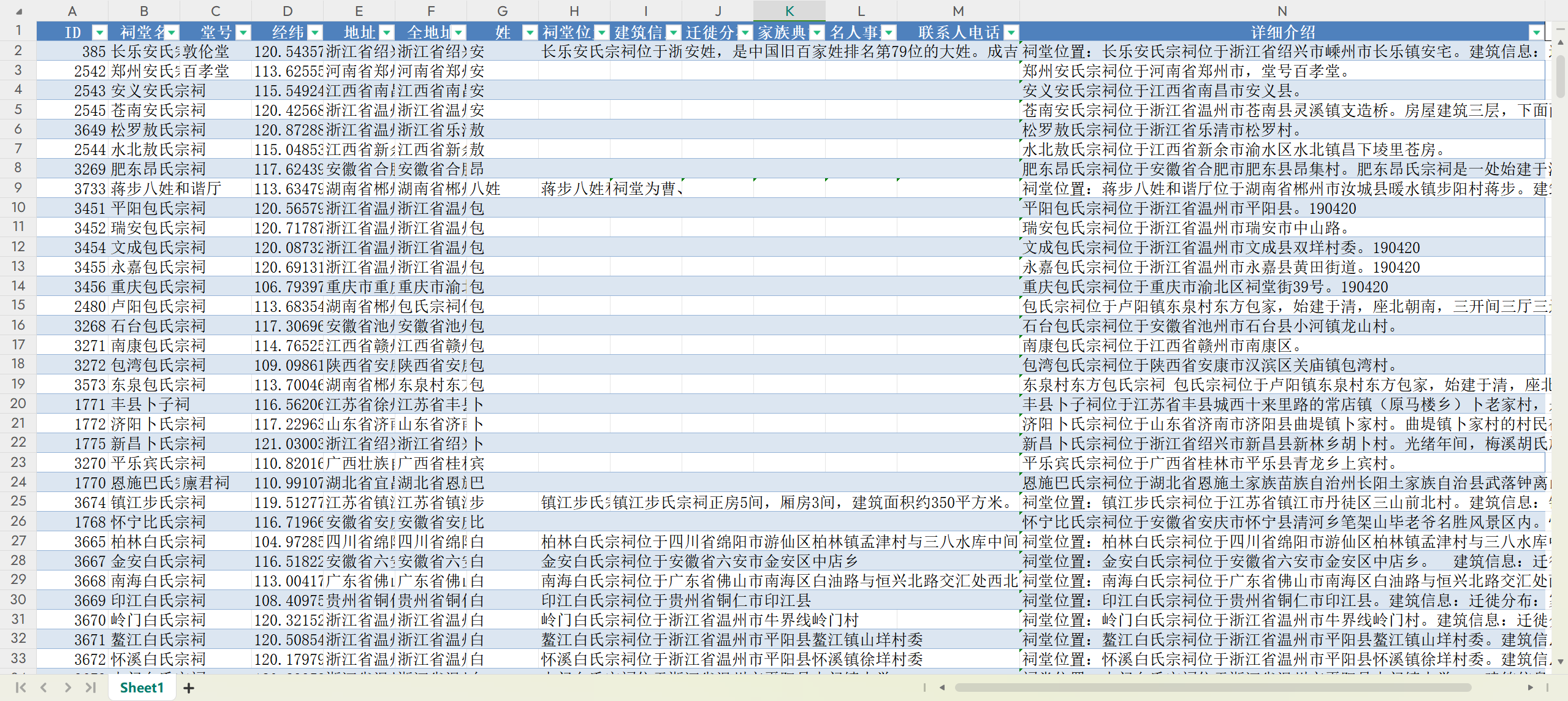This screenshot has width=1568, height=701.
Task: Select cell 柏林白氏宗祠
Action: pyautogui.click(x=144, y=542)
